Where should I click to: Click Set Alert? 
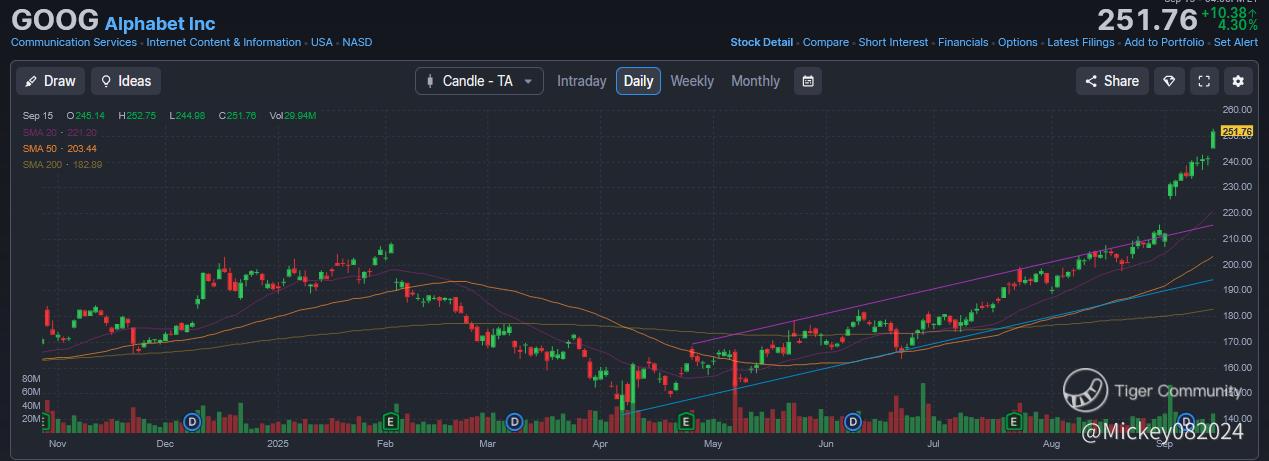point(1236,42)
